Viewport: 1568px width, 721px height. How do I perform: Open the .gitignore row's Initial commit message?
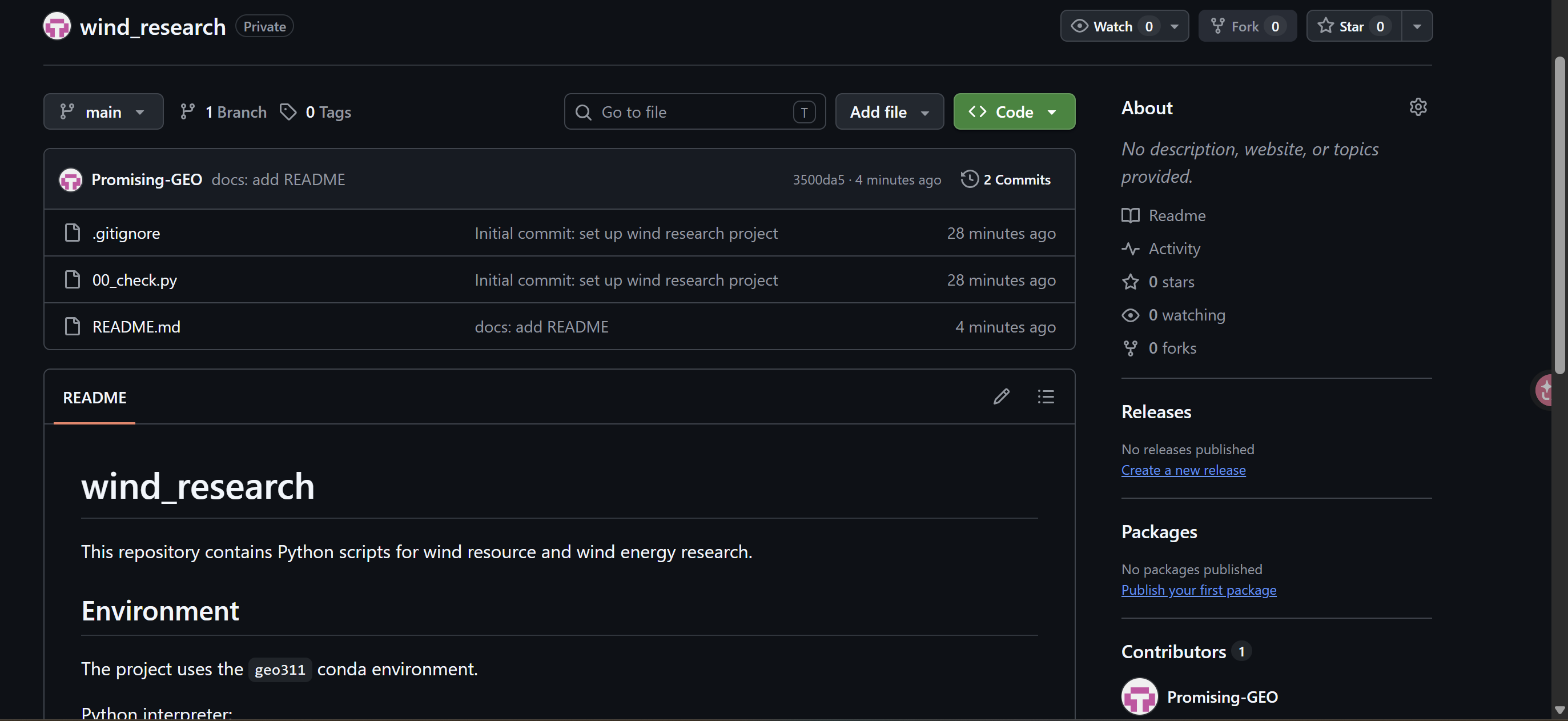pos(626,233)
